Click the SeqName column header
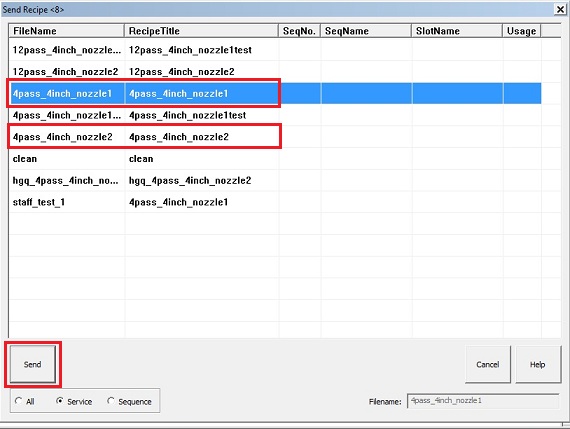 point(366,31)
